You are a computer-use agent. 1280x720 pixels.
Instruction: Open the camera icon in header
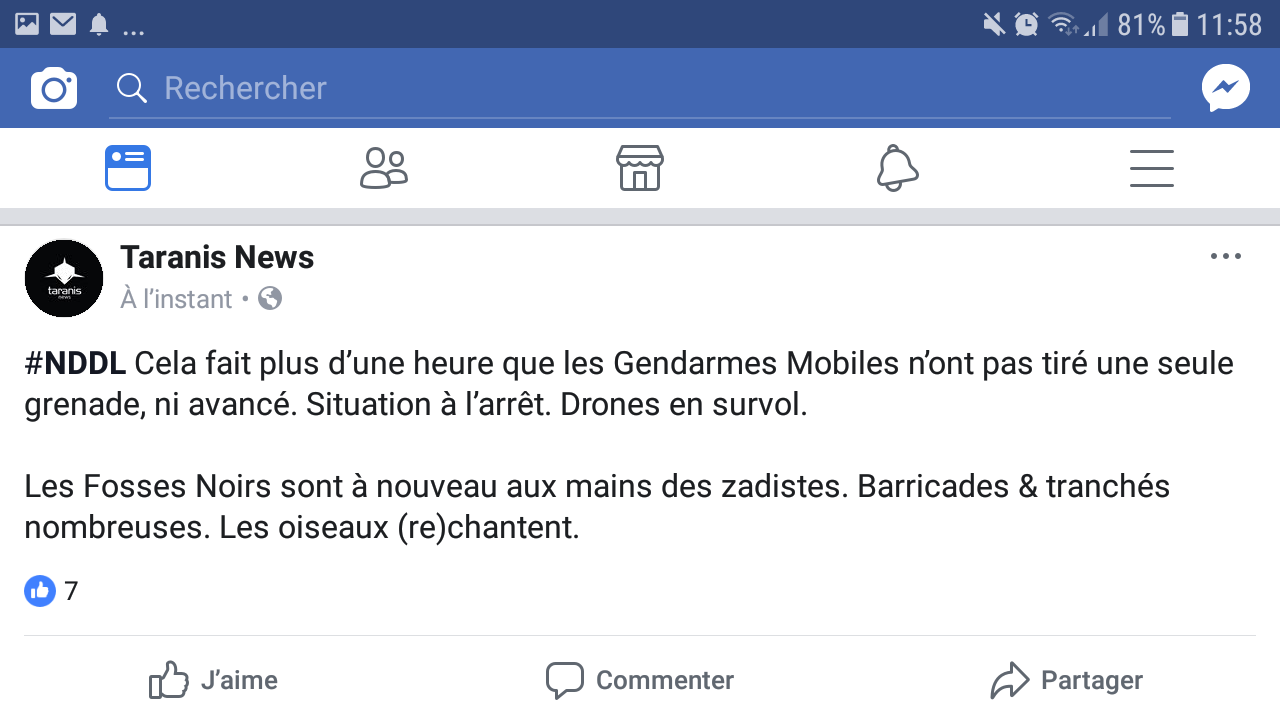[x=54, y=89]
